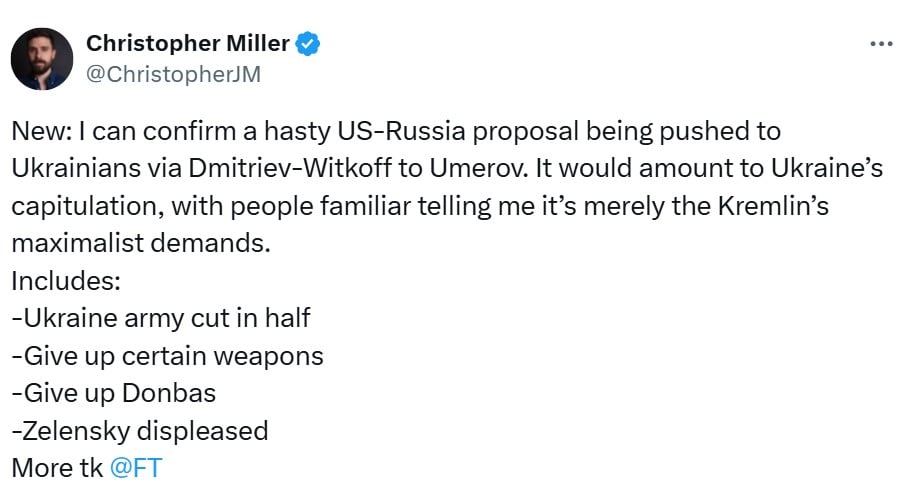Click the "-Zelensky displeased" line

[x=139, y=431]
